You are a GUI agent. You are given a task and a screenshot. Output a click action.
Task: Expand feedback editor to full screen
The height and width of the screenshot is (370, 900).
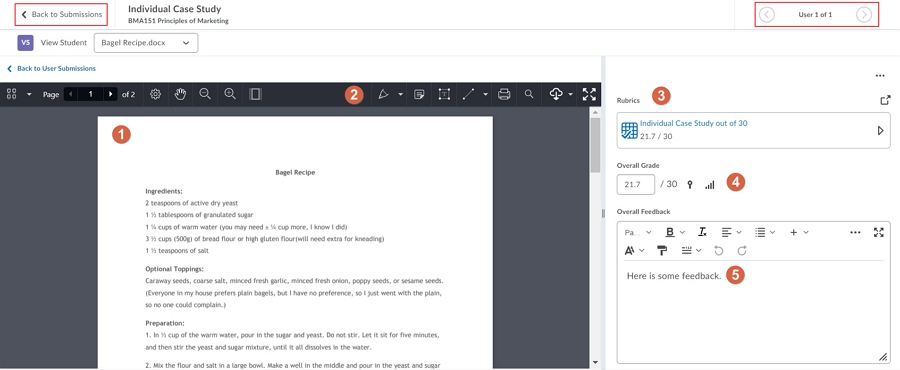[x=879, y=232]
